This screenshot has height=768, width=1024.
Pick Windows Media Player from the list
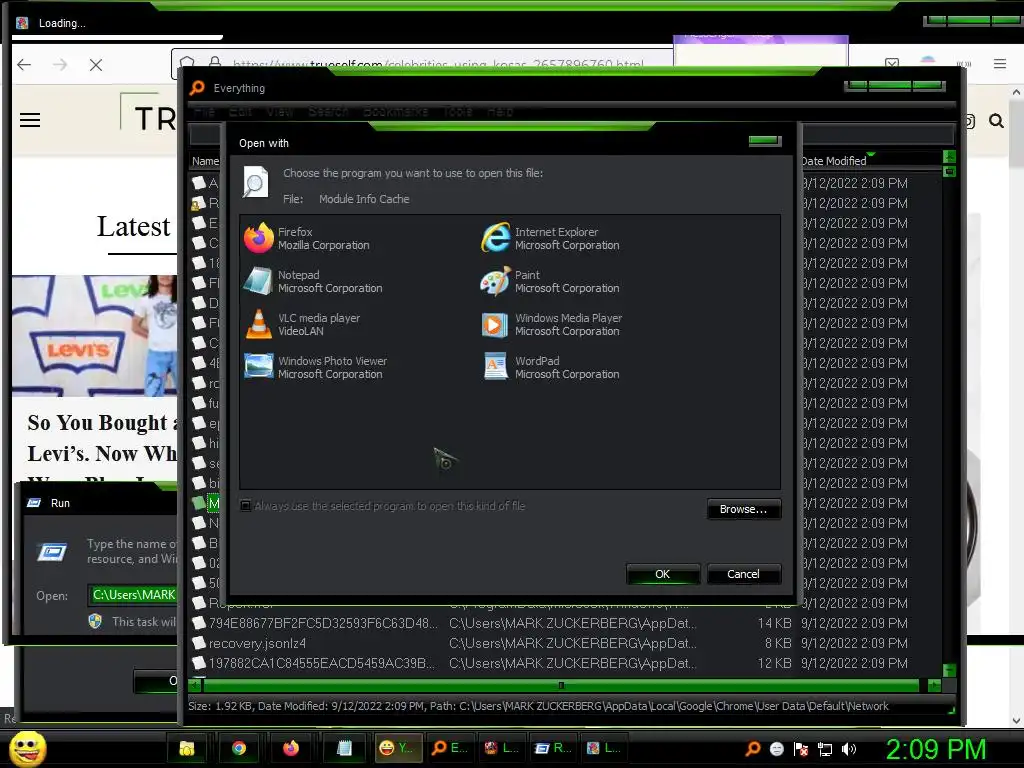(552, 325)
